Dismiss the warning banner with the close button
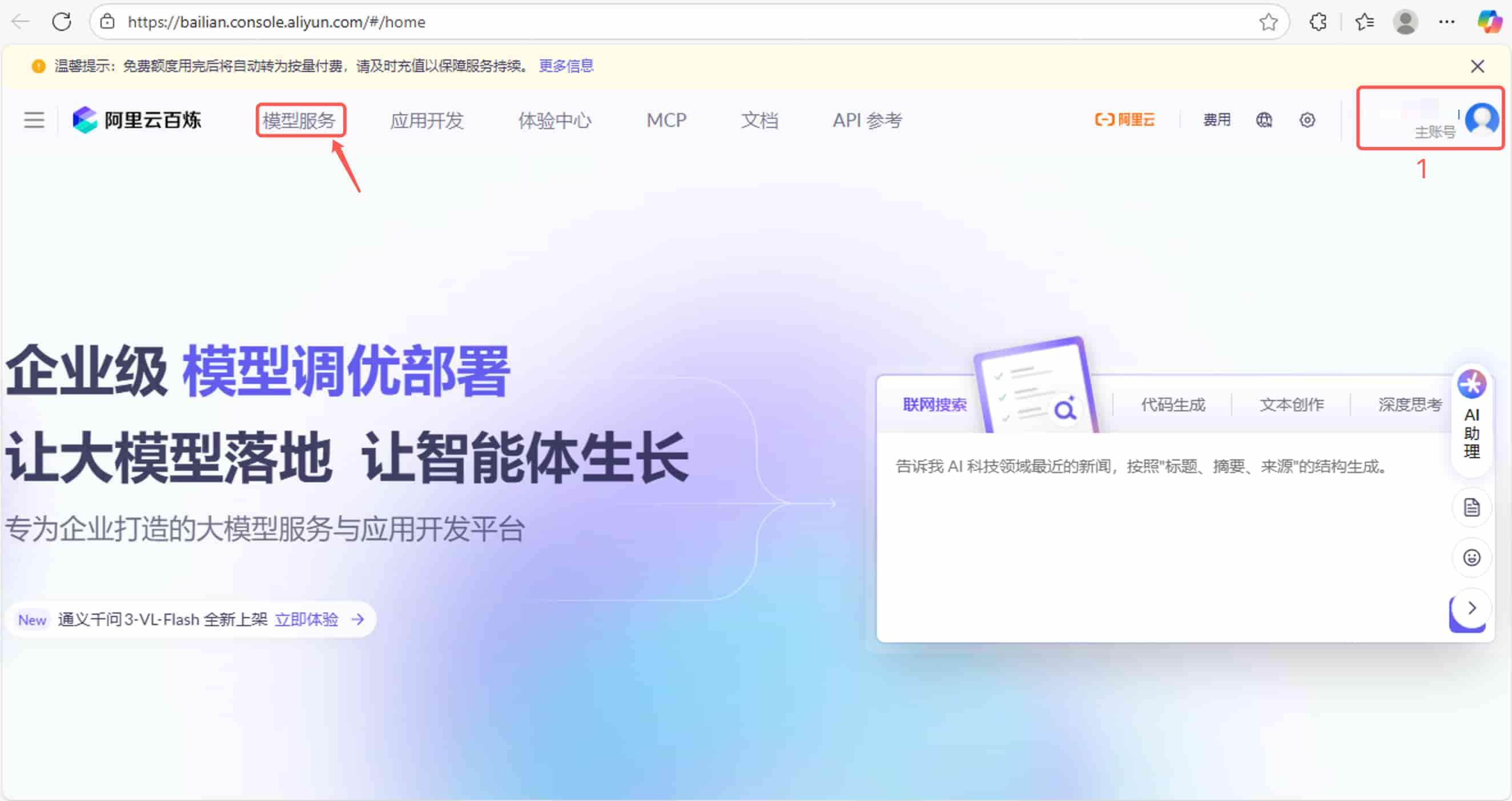The width and height of the screenshot is (1512, 801). coord(1478,66)
